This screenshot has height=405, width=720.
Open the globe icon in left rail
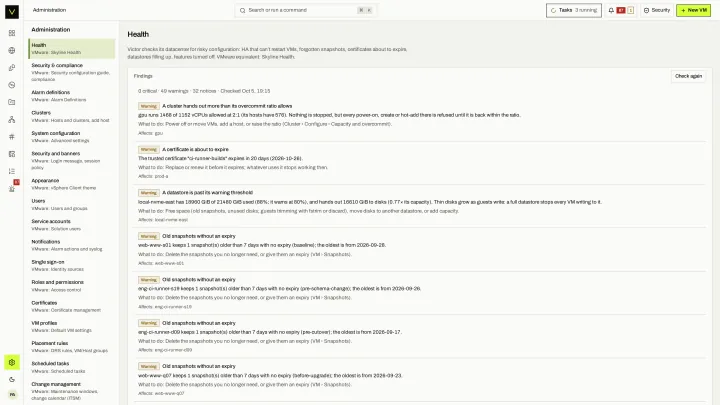[12, 51]
